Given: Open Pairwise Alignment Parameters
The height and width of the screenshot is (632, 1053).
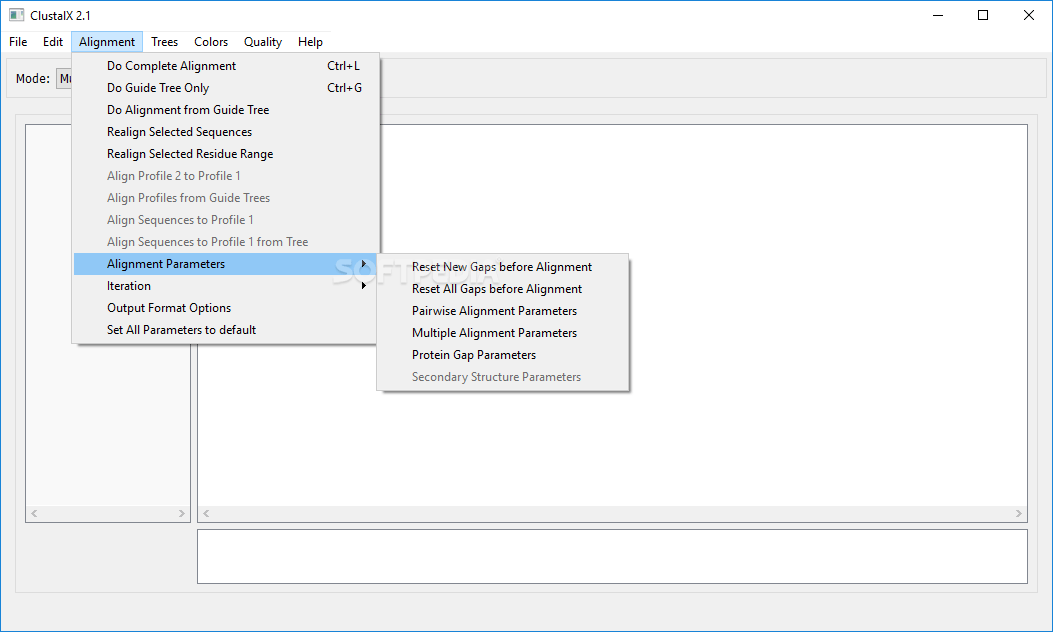Looking at the screenshot, I should 502,311.
